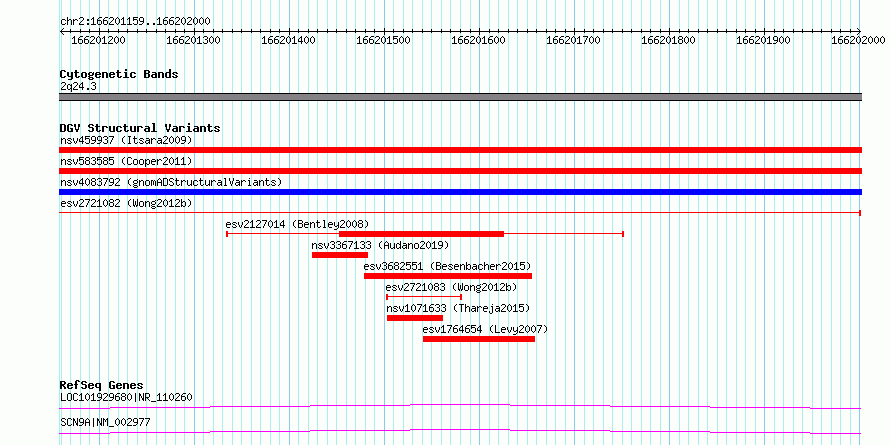Open variant nsv3367133 (Audano2019) label

(380, 245)
